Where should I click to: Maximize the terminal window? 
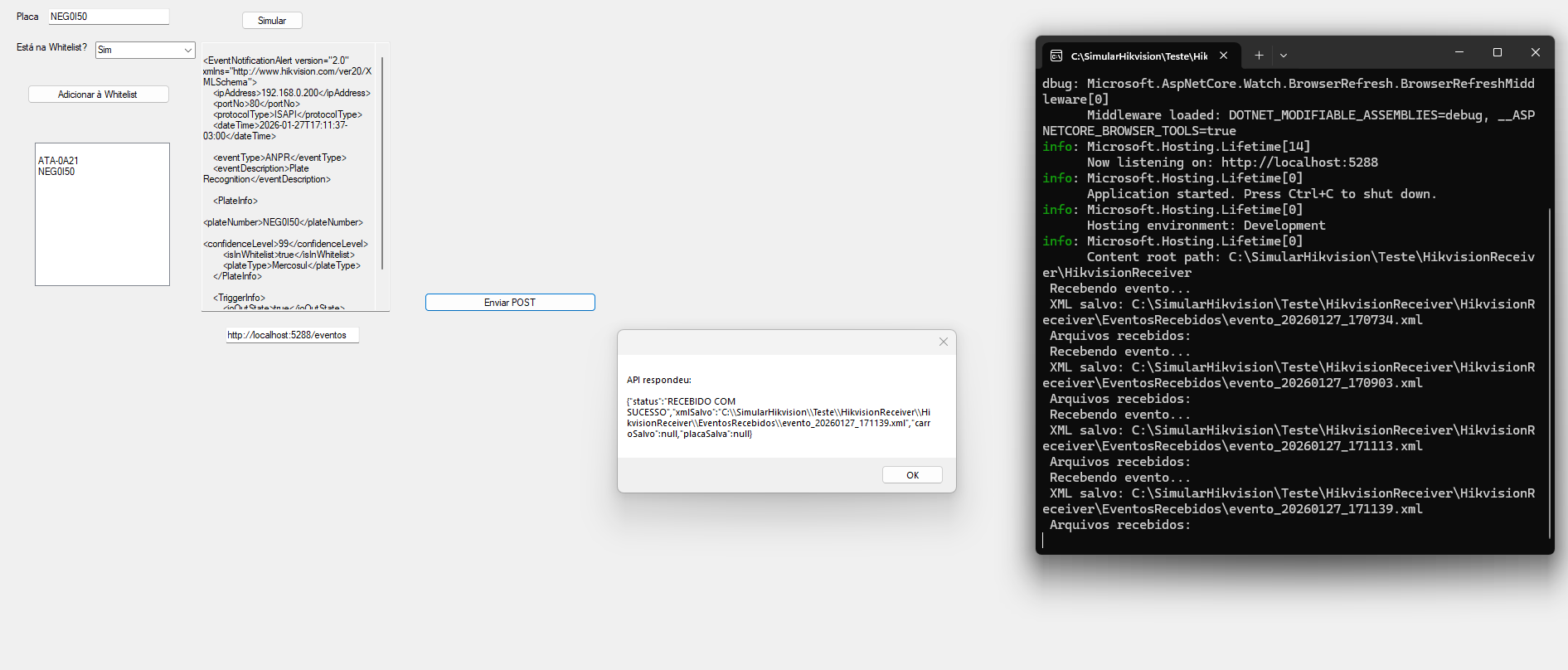(1498, 52)
